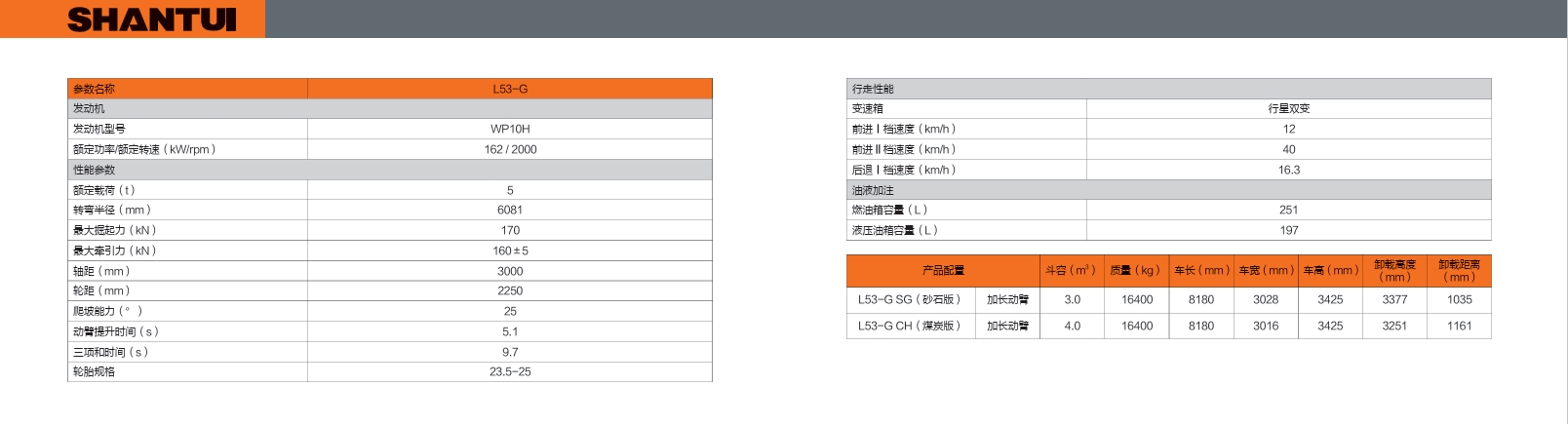
Task: Select the '卸载高度 (mm)' column header
Action: 1394,270
